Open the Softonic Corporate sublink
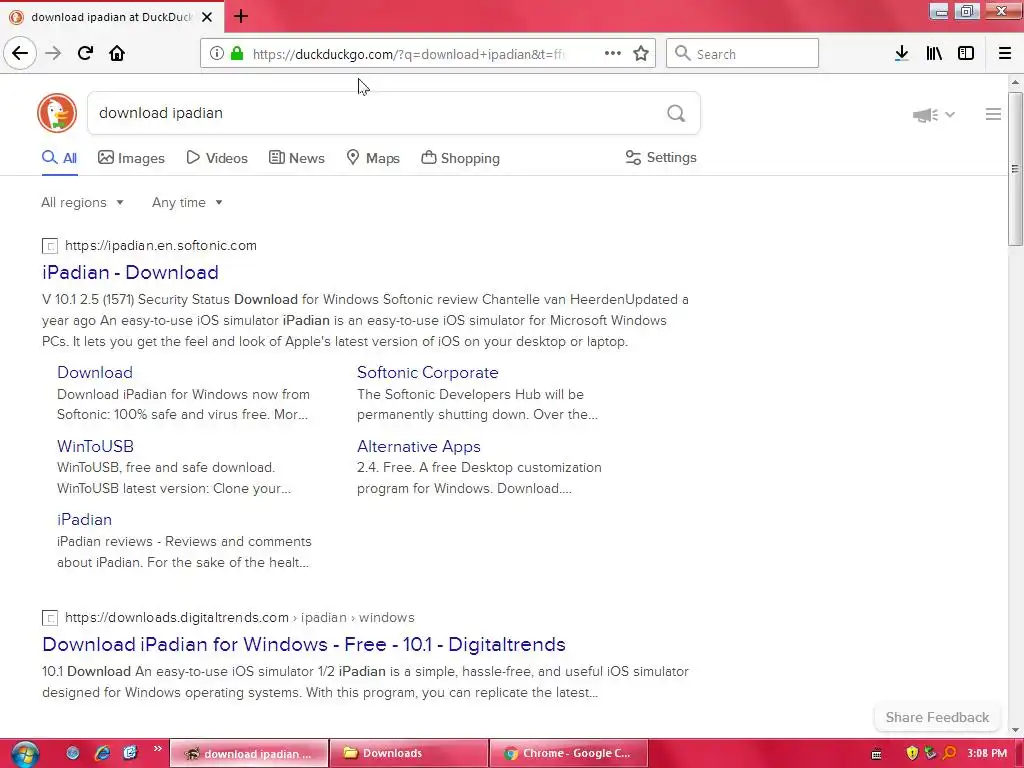The height and width of the screenshot is (768, 1024). tap(428, 372)
